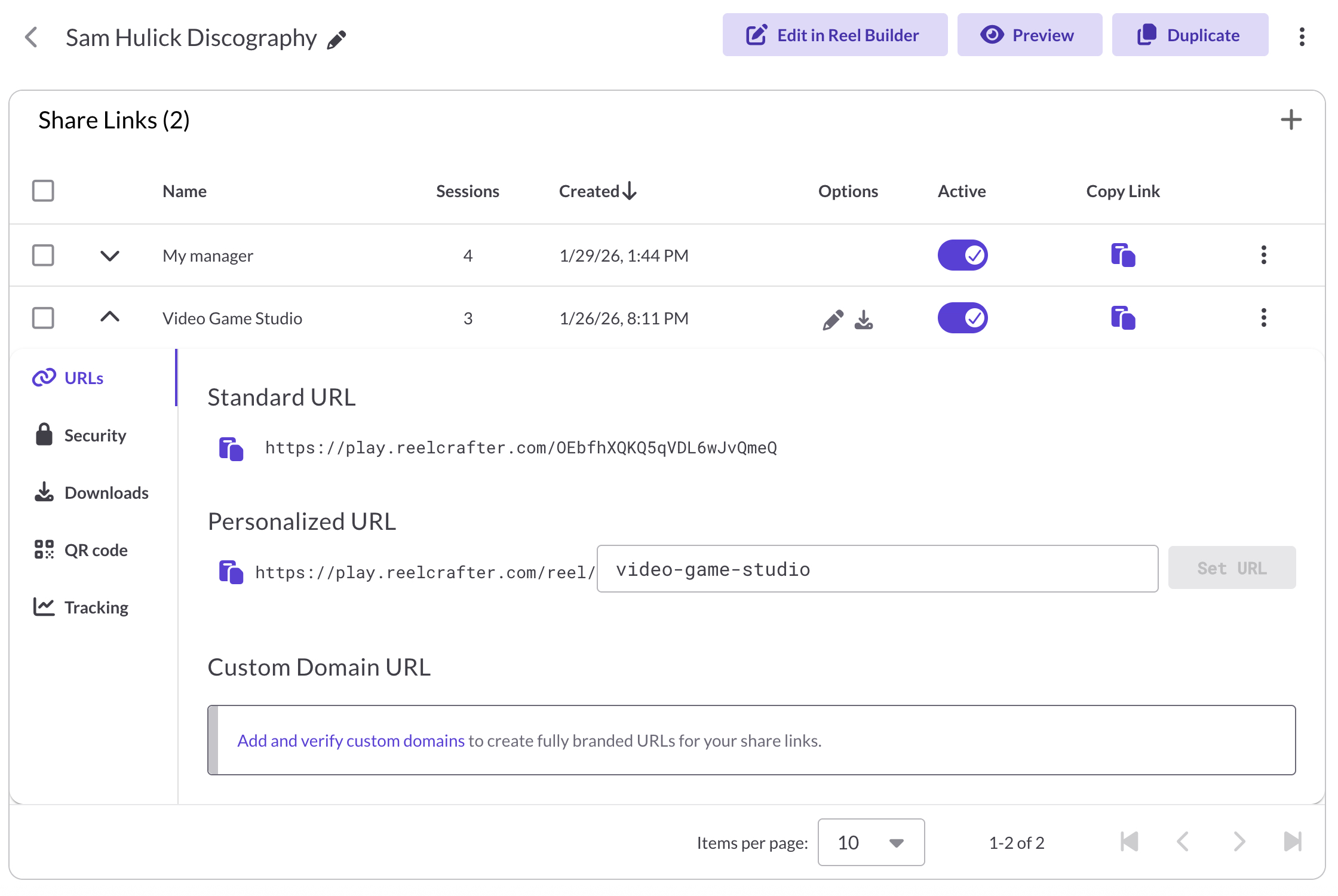Copy link for My manager row
1338x896 pixels.
(x=1122, y=256)
